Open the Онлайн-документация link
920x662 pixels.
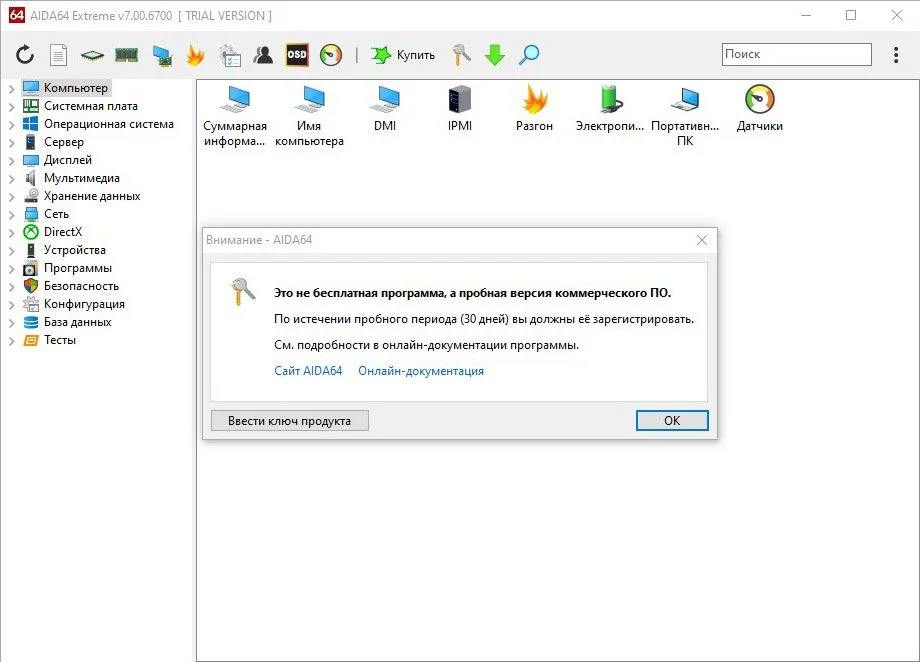[421, 371]
